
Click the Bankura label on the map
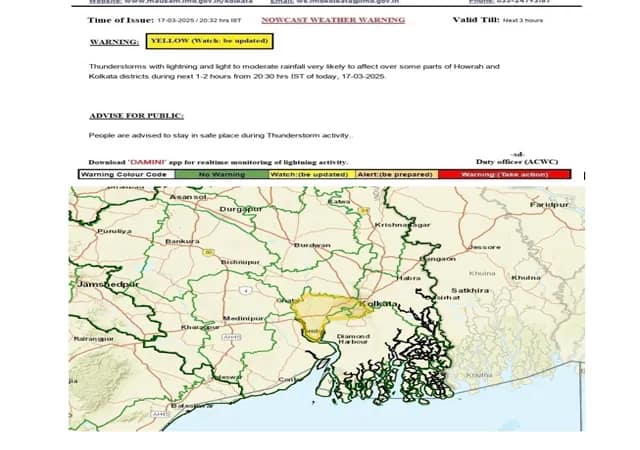pos(182,241)
